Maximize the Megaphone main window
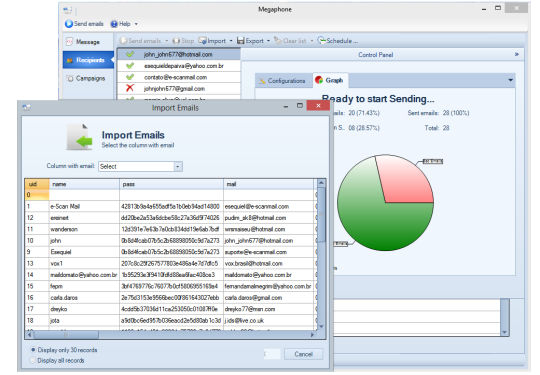This screenshot has width=540, height=375. 498,8
